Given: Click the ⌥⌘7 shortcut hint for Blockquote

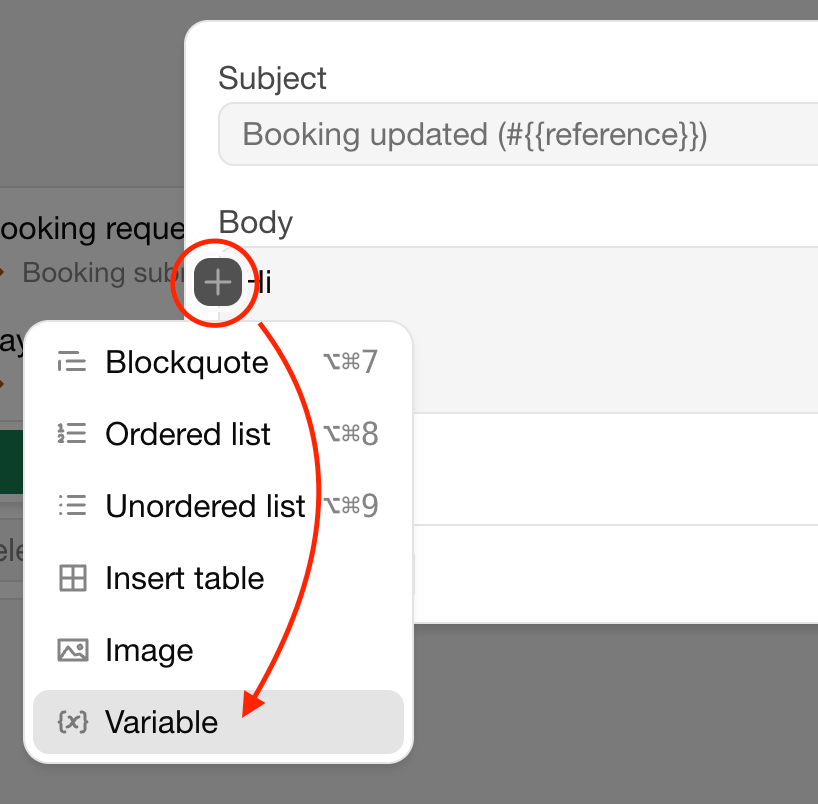Looking at the screenshot, I should point(350,362).
